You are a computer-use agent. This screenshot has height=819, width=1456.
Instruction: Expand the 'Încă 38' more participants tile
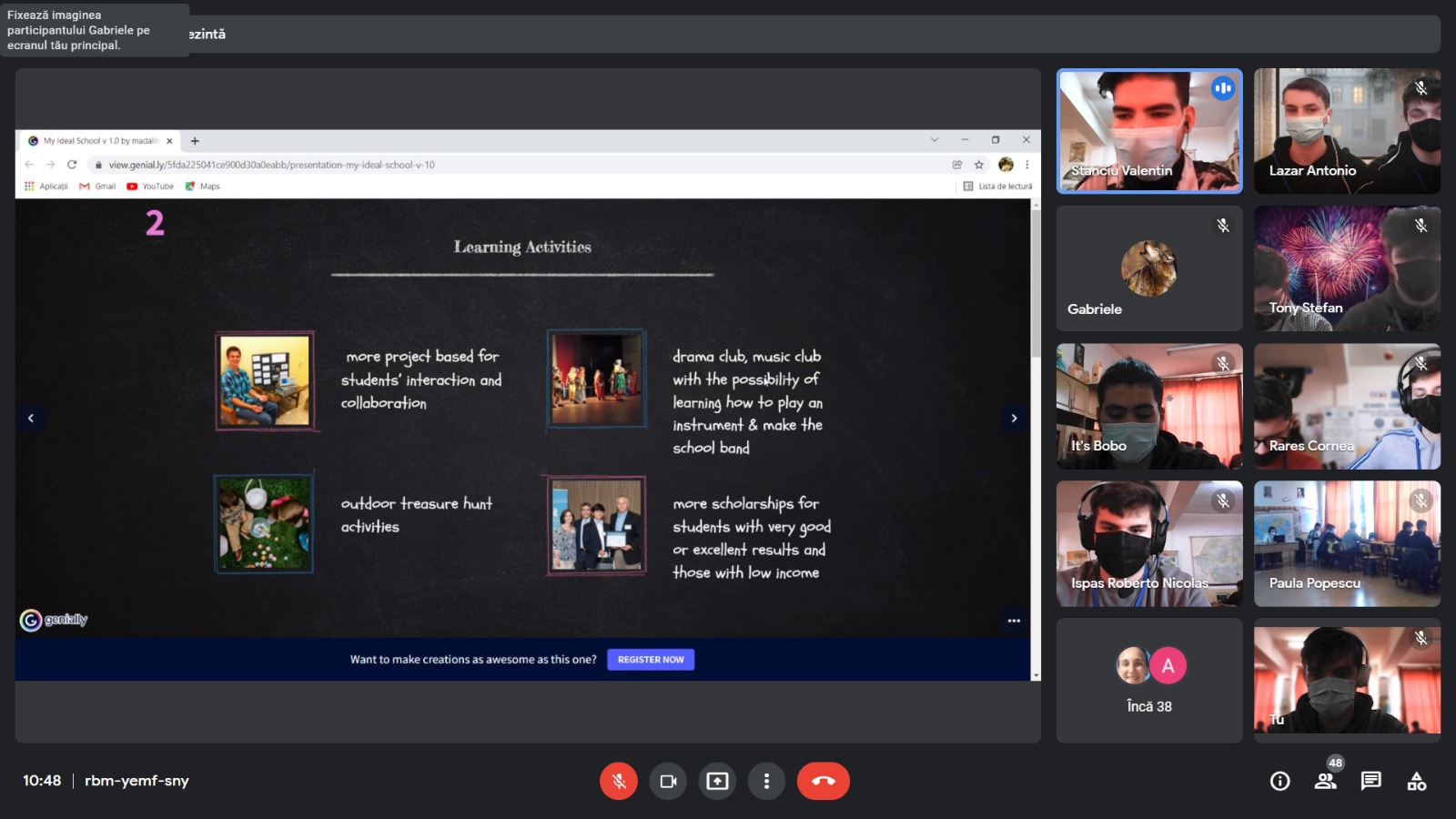point(1148,681)
